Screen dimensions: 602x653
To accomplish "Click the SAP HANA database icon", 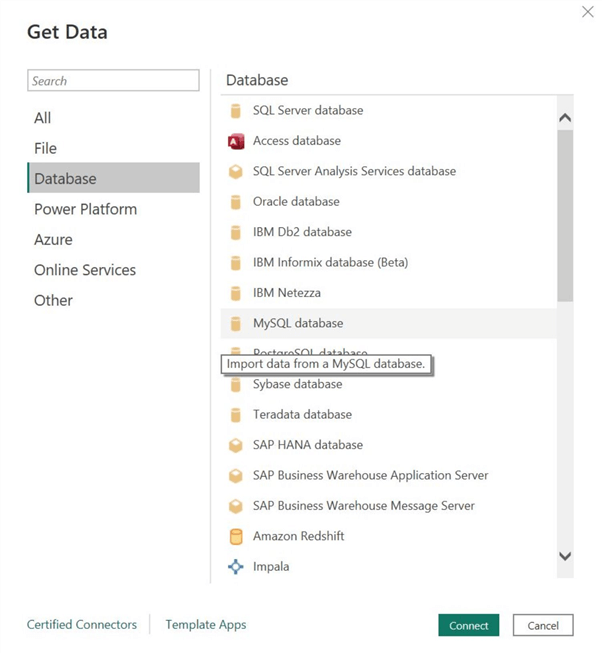I will tap(236, 445).
